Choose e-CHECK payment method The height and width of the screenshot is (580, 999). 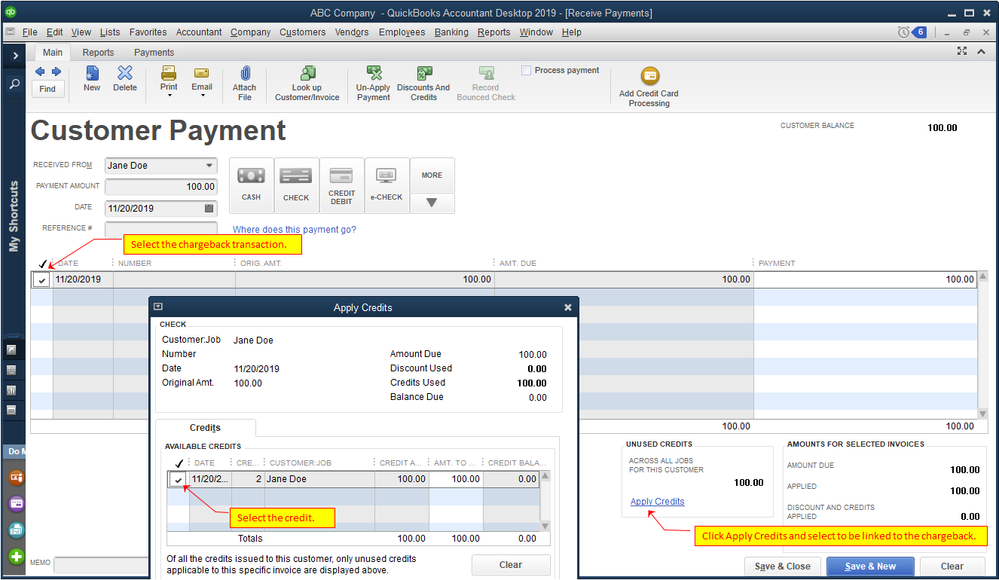tap(387, 185)
